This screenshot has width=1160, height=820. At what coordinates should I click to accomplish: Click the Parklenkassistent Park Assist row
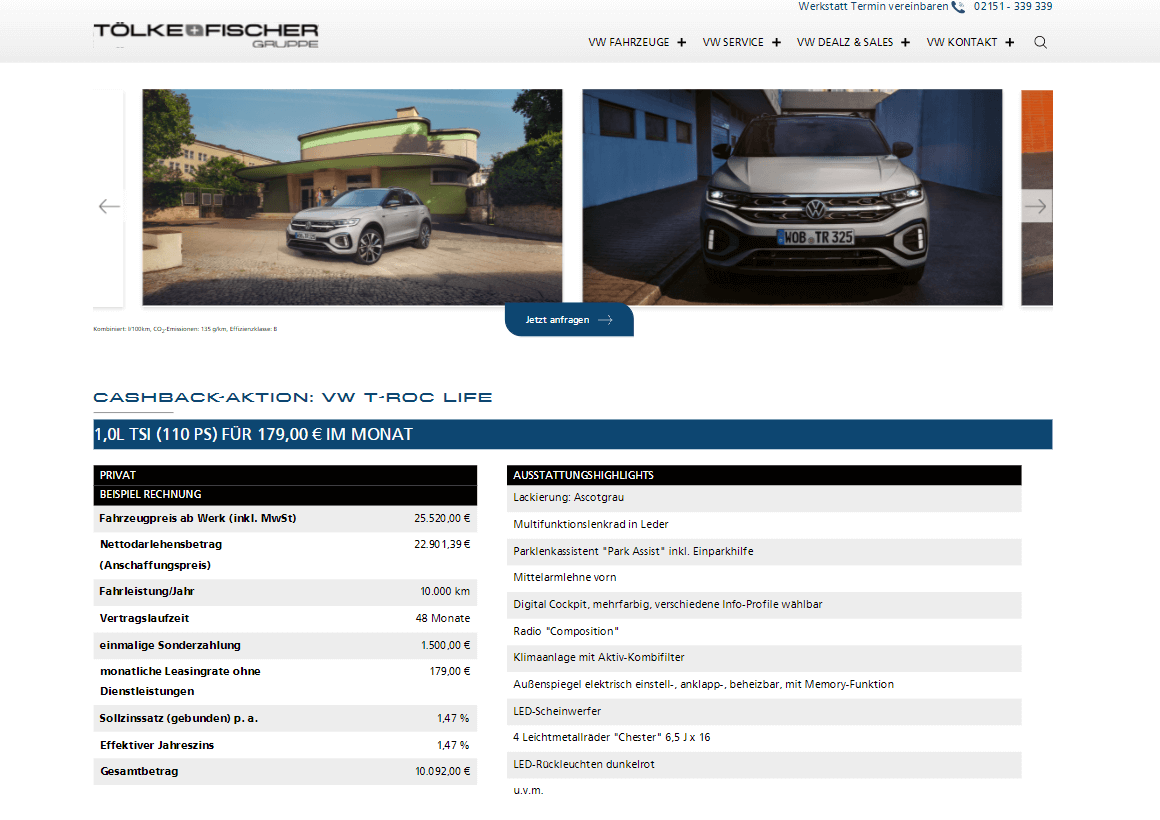764,551
